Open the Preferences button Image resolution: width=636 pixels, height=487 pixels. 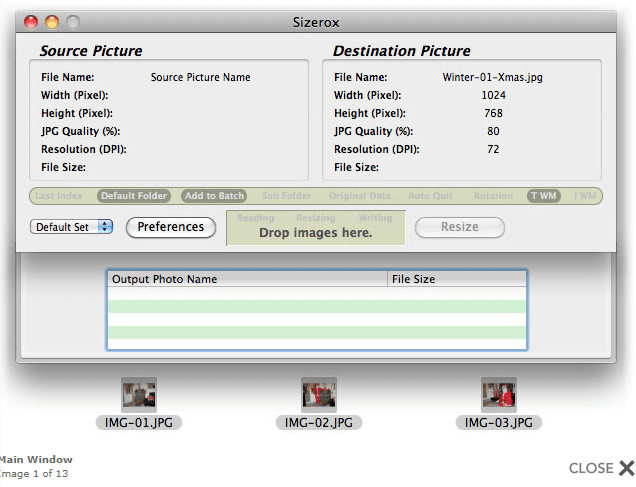pyautogui.click(x=171, y=227)
